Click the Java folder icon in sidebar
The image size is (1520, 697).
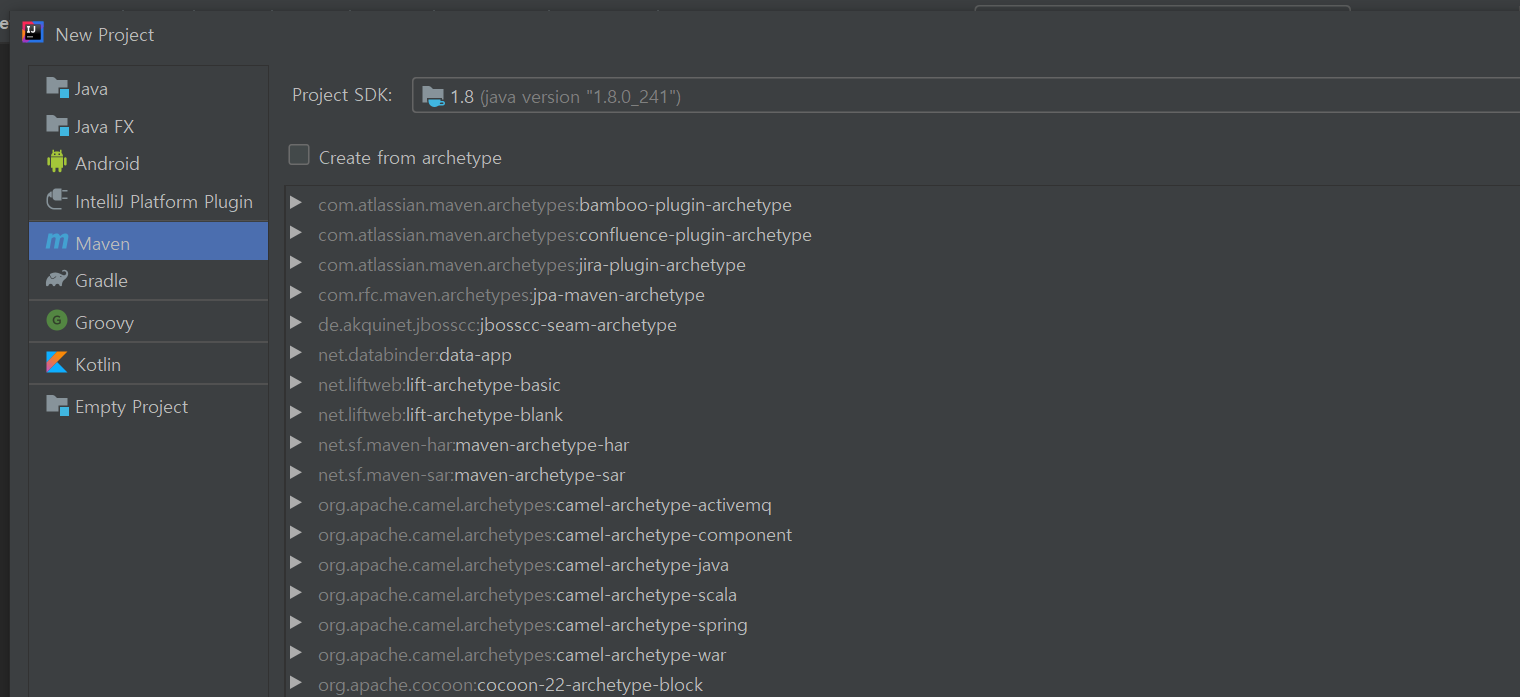[57, 88]
